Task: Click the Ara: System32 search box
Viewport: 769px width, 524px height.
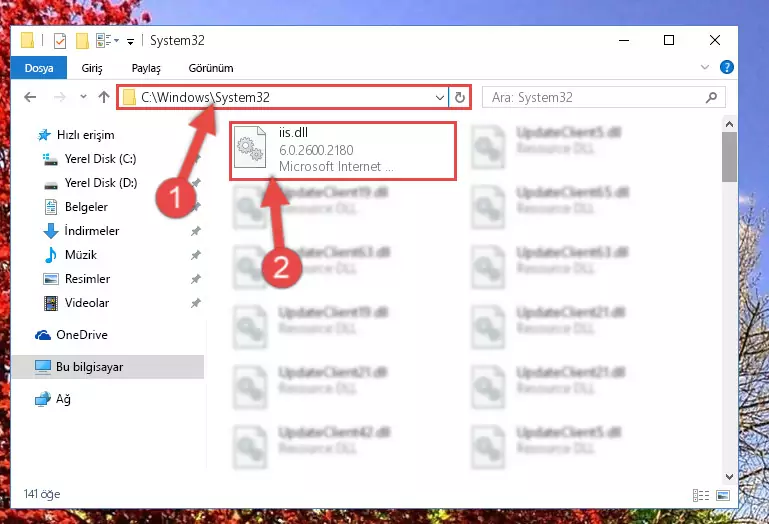Action: [x=603, y=97]
